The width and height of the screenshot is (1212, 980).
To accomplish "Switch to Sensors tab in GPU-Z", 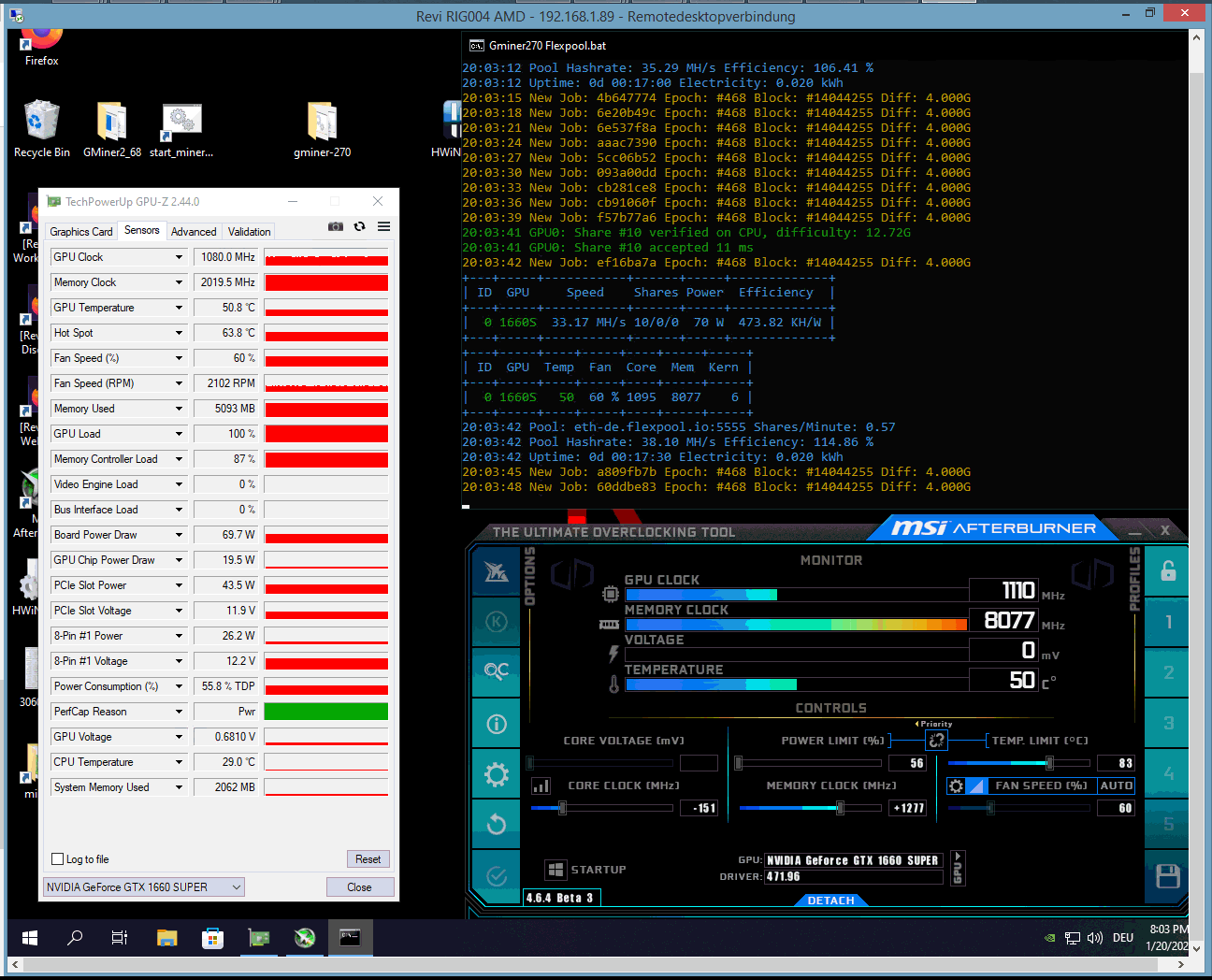I will (142, 230).
